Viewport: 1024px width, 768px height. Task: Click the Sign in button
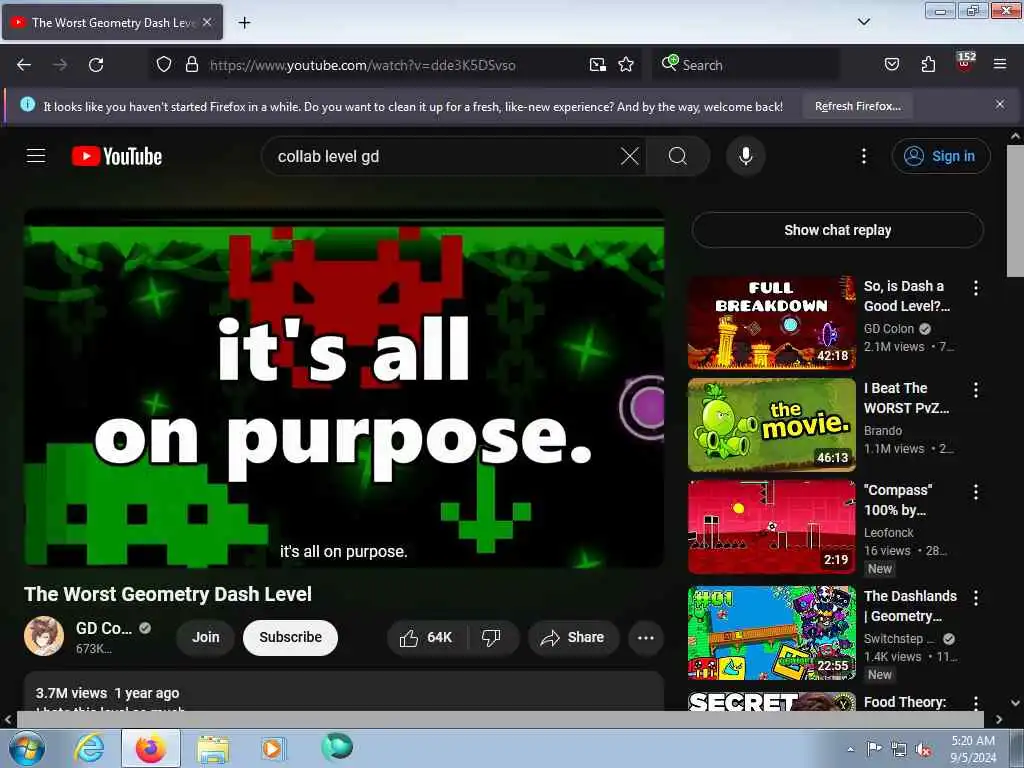940,156
